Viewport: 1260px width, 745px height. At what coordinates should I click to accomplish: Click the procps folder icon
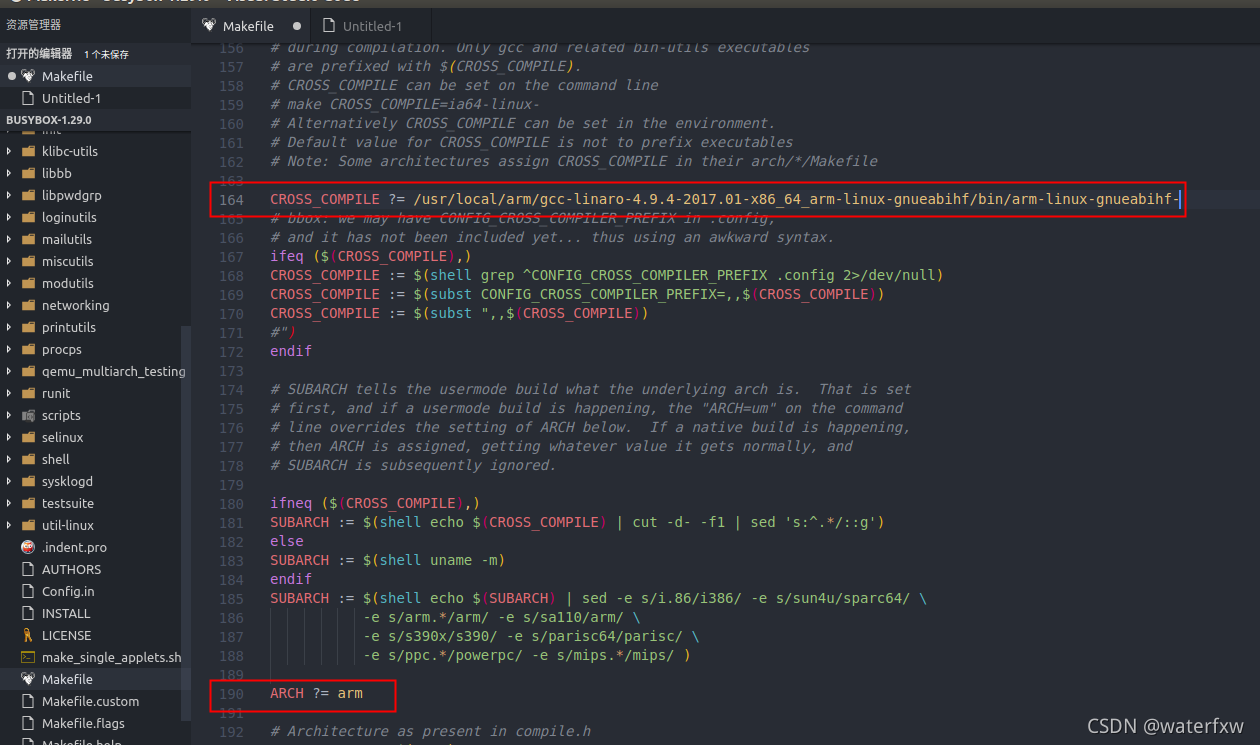tap(28, 349)
